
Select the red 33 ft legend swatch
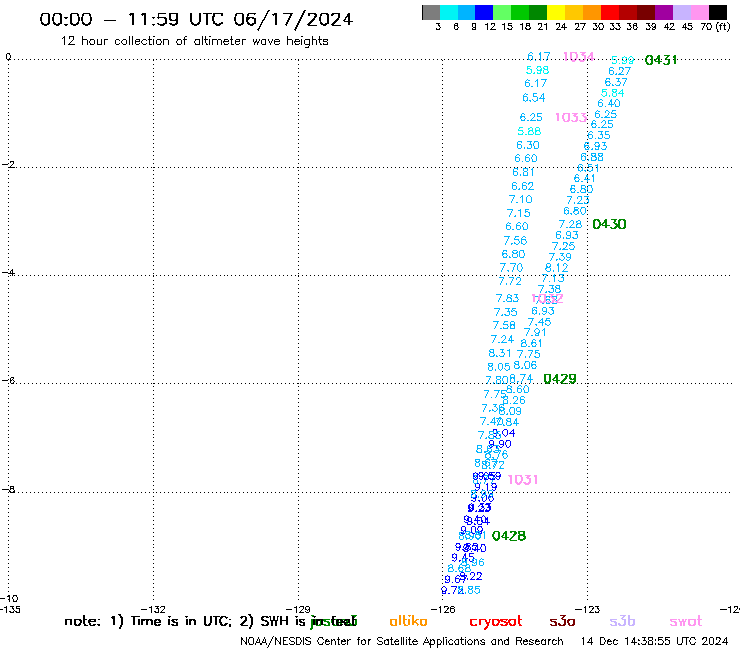click(x=610, y=12)
